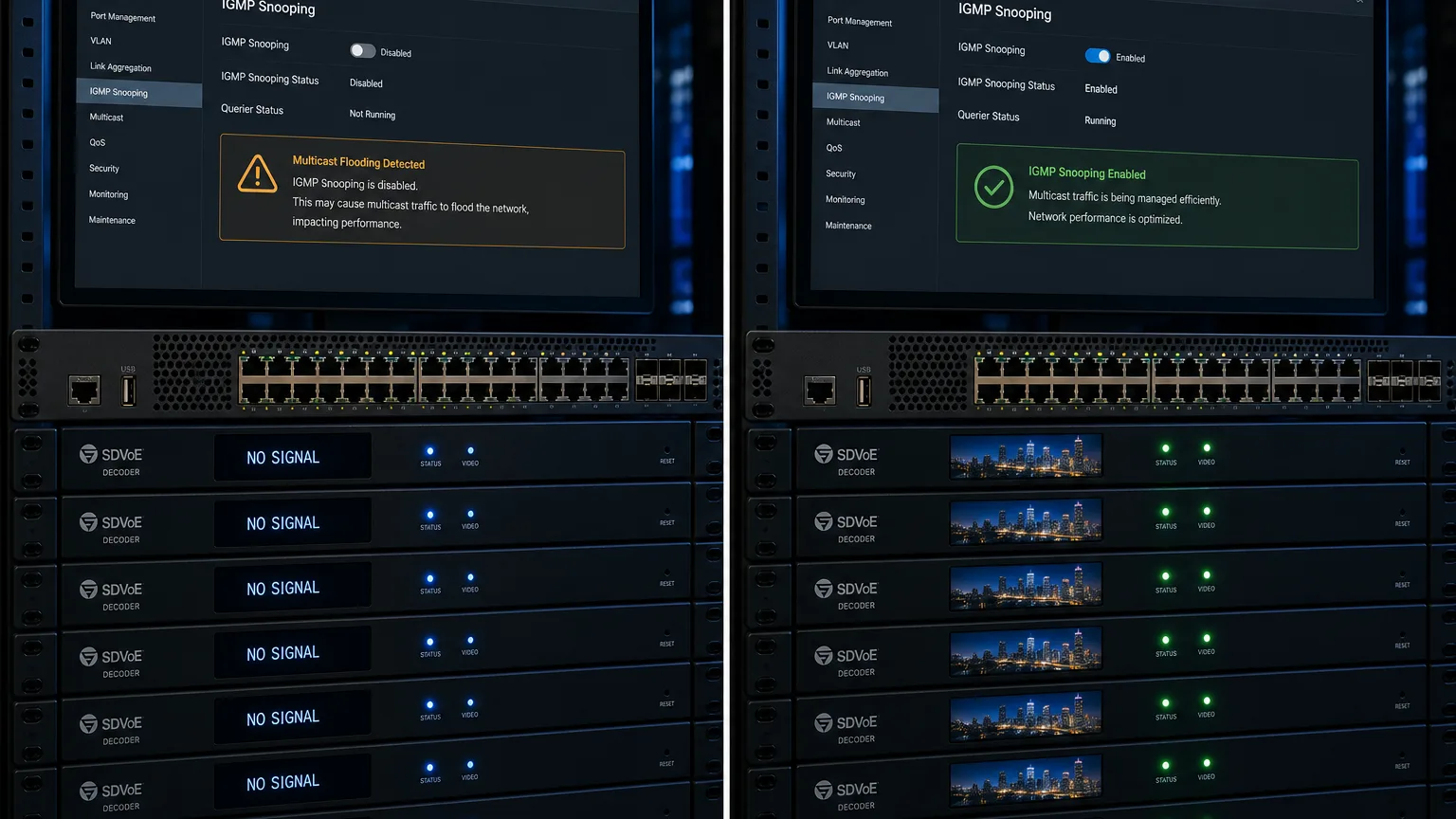Open VLAN in the left panel sidebar
The image size is (1456, 819).
coord(100,41)
